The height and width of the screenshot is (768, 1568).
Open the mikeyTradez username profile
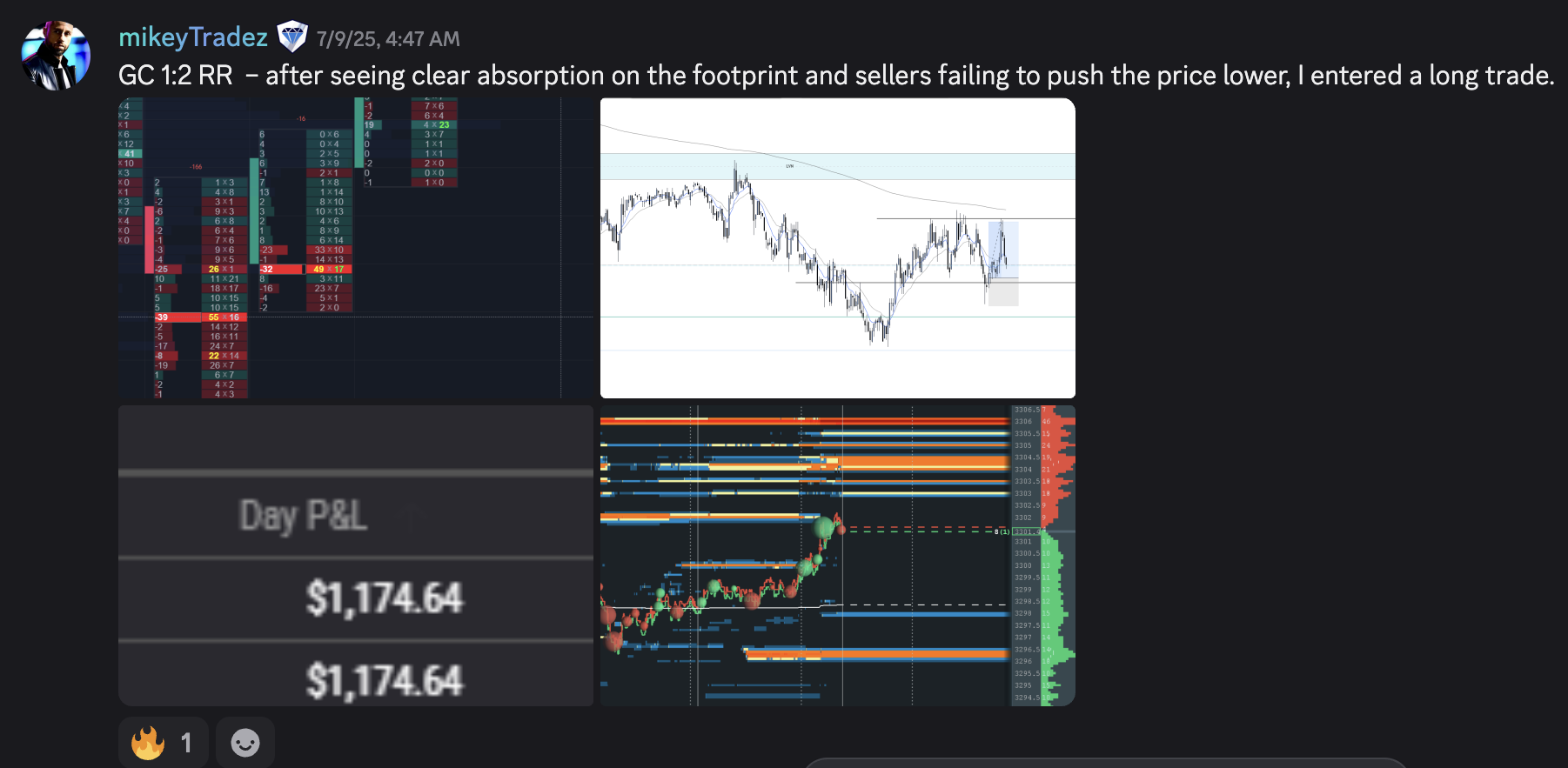(193, 37)
